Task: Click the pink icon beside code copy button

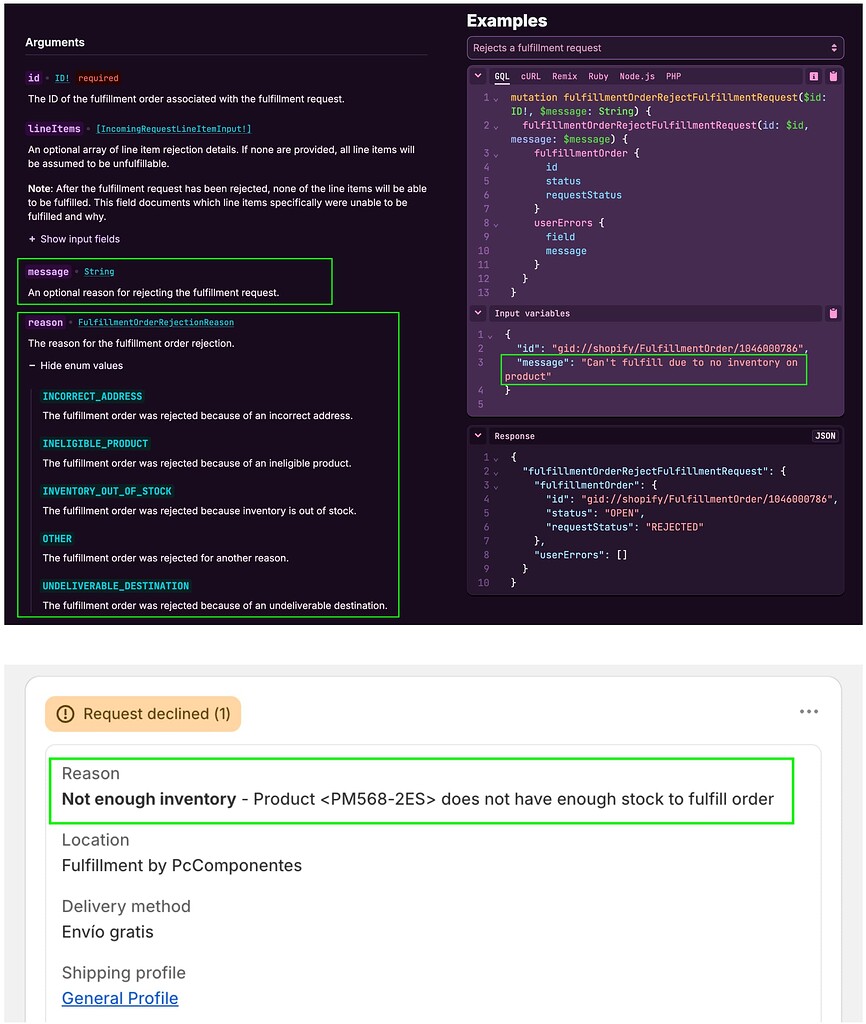Action: coord(814,76)
